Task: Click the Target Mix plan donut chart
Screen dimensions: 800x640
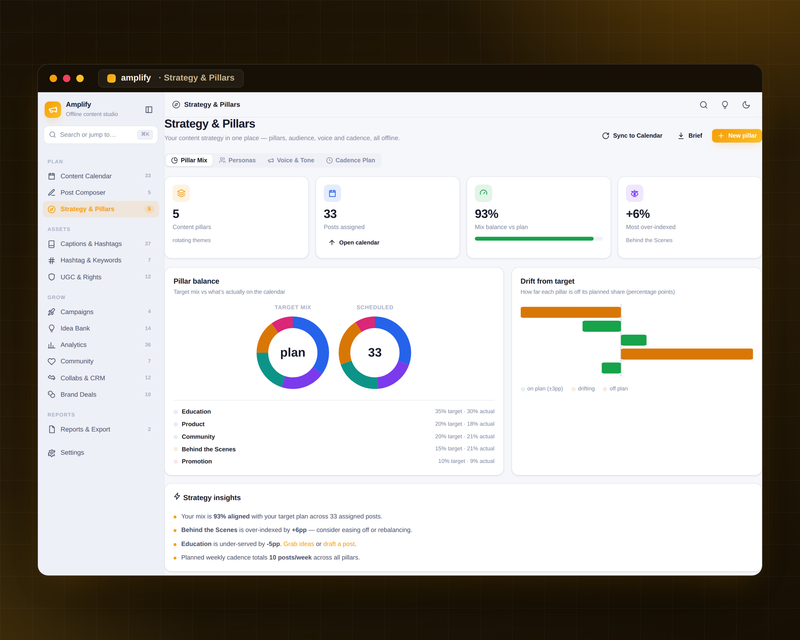Action: [292, 353]
